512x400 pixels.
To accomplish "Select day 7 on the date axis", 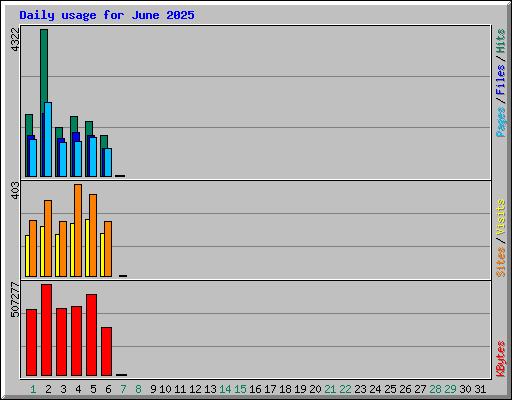I will tap(123, 389).
